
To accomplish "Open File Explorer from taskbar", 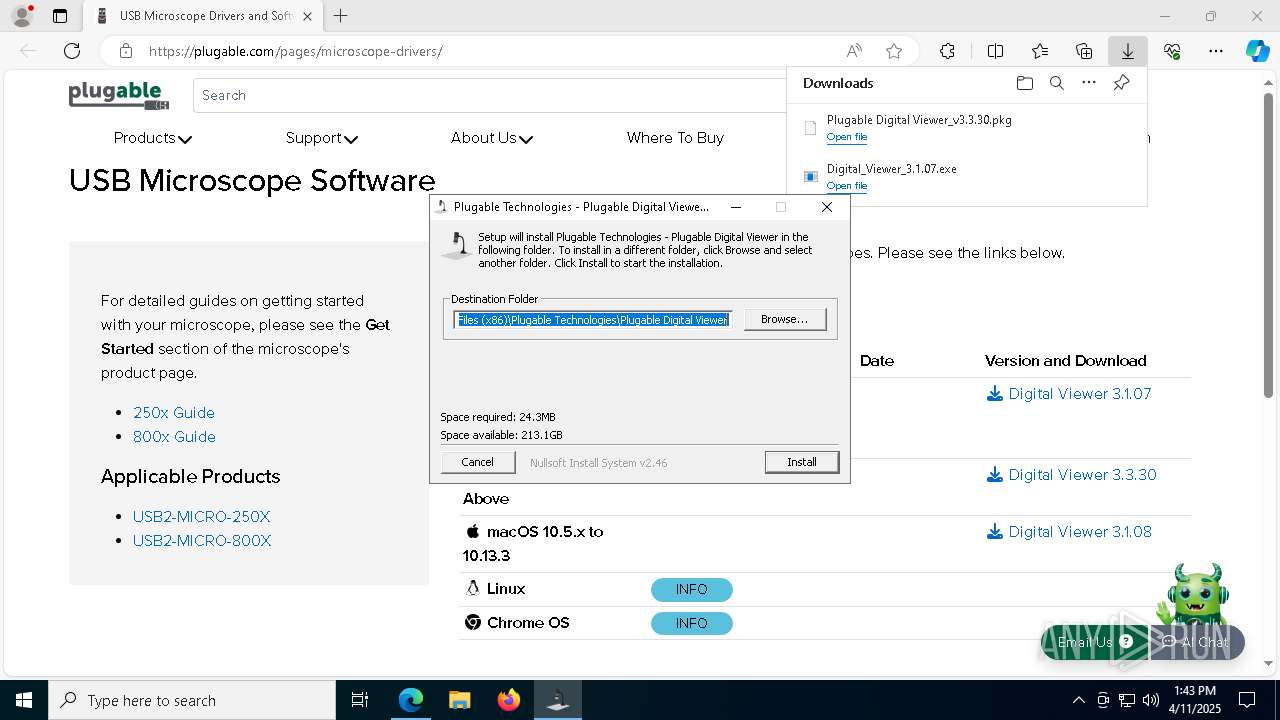I will click(x=460, y=700).
